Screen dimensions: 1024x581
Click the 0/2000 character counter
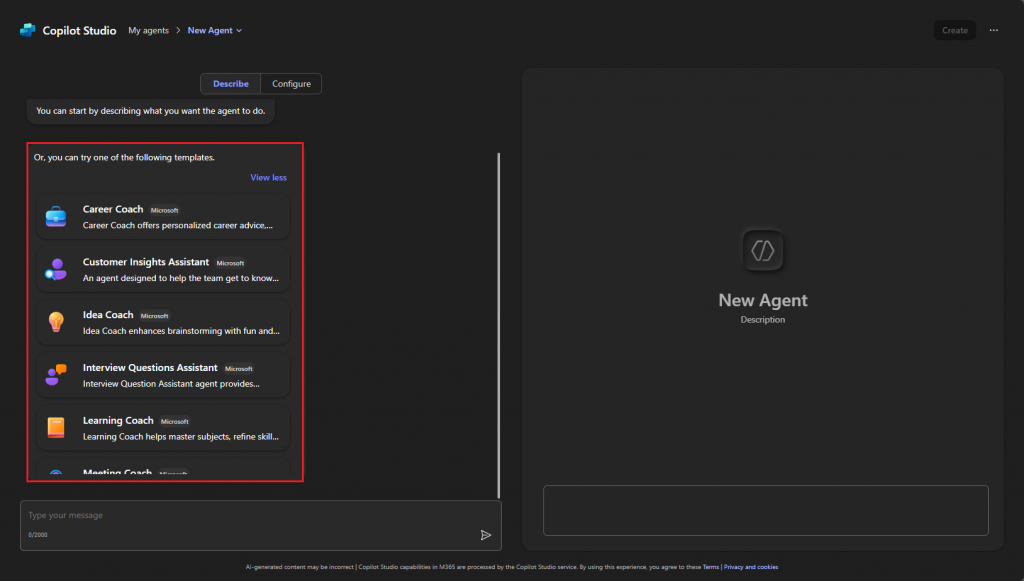pos(38,535)
